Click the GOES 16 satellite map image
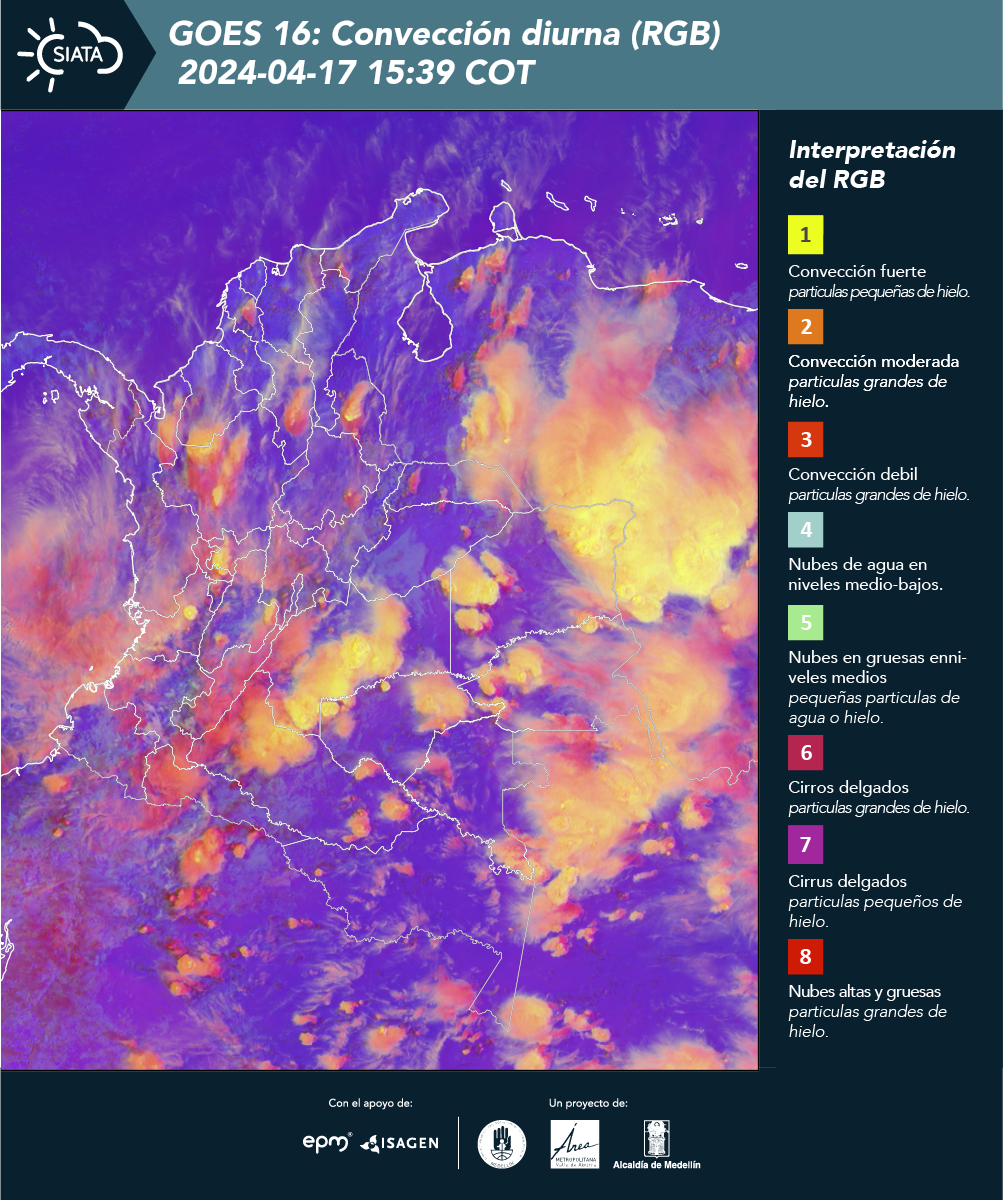Viewport: 1003px width, 1200px height. pos(380,590)
